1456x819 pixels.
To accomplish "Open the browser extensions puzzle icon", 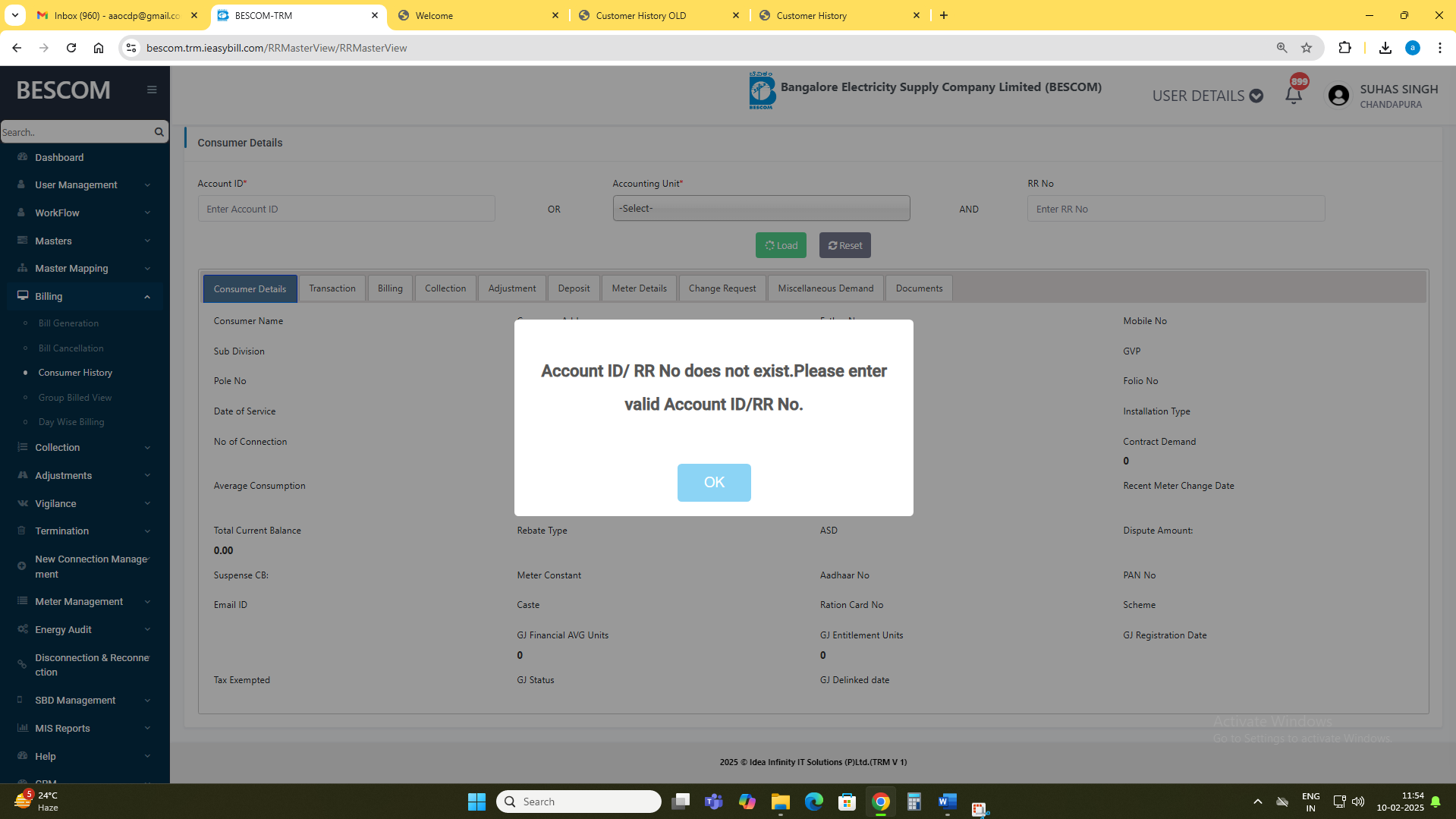I will point(1344,48).
